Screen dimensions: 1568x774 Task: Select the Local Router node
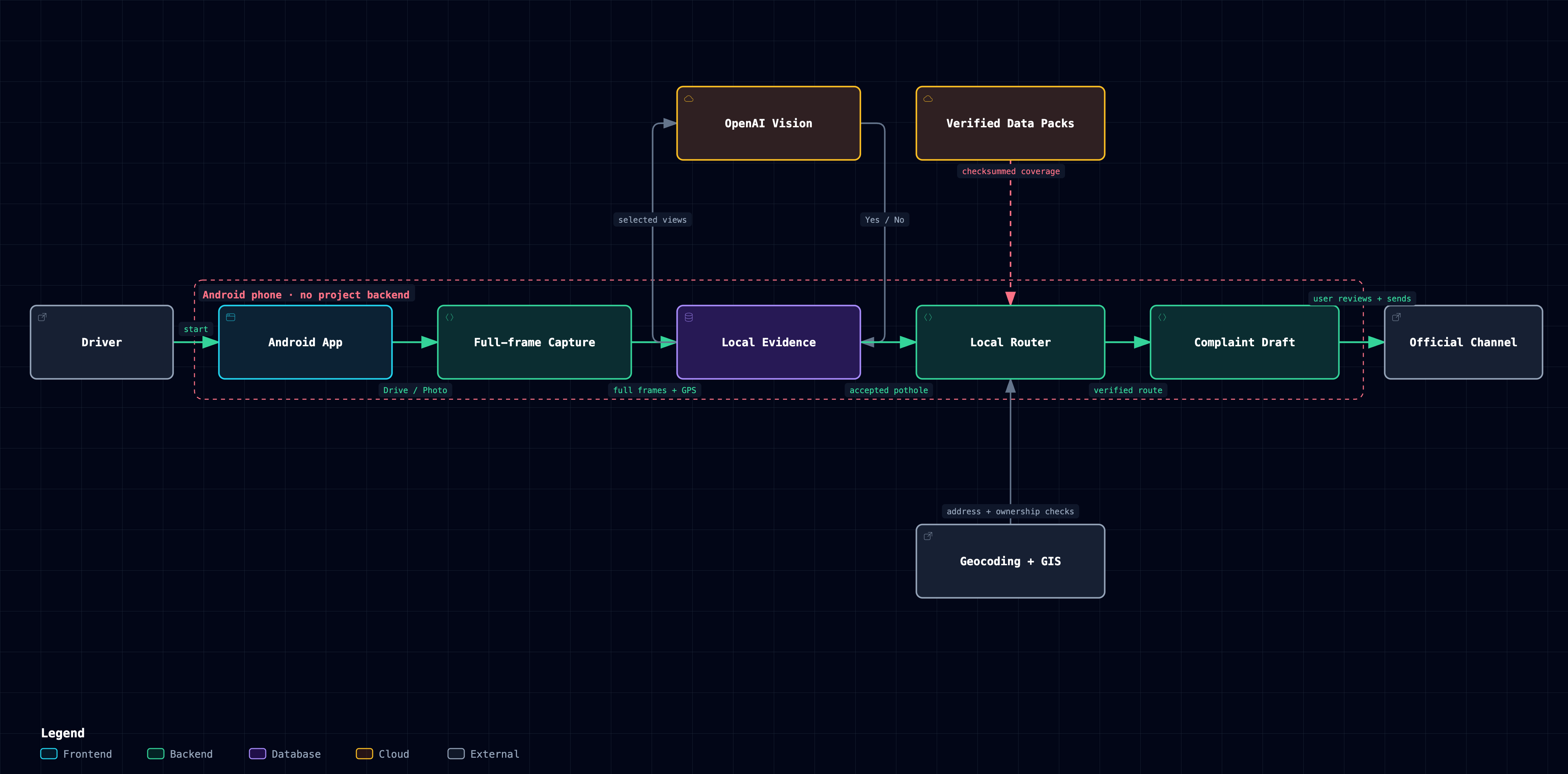click(x=1010, y=342)
